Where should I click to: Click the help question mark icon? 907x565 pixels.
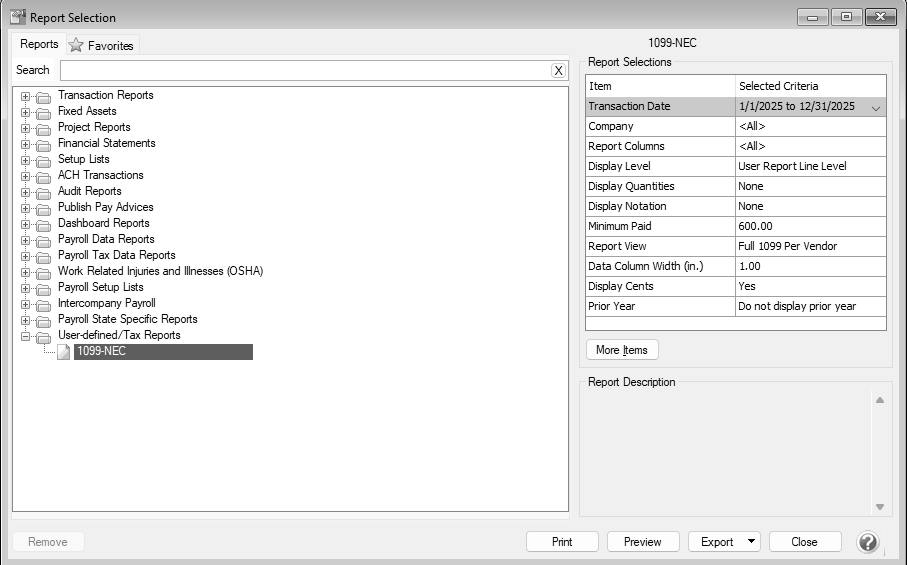coord(868,542)
